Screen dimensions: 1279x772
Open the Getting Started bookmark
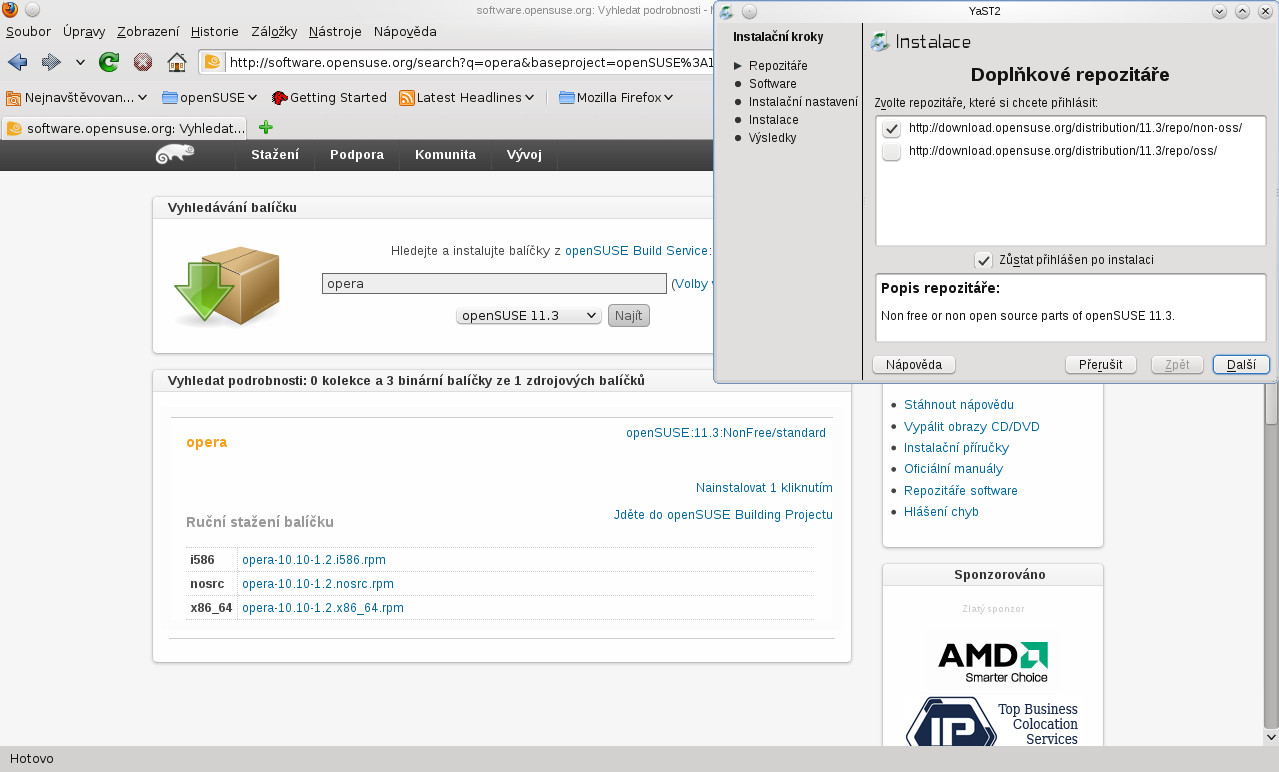(x=329, y=98)
